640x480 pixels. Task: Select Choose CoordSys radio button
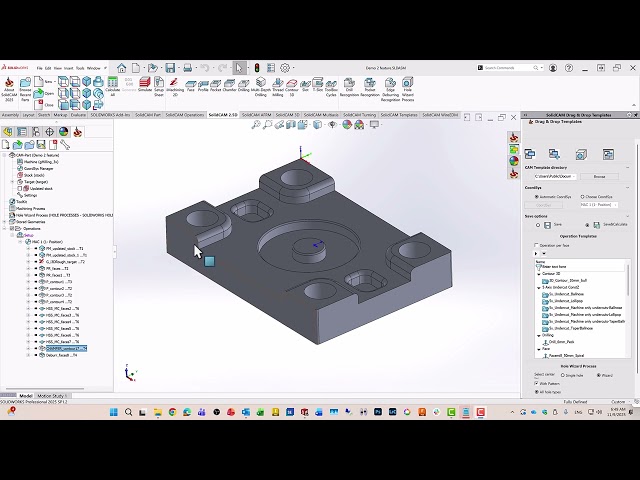pos(582,197)
